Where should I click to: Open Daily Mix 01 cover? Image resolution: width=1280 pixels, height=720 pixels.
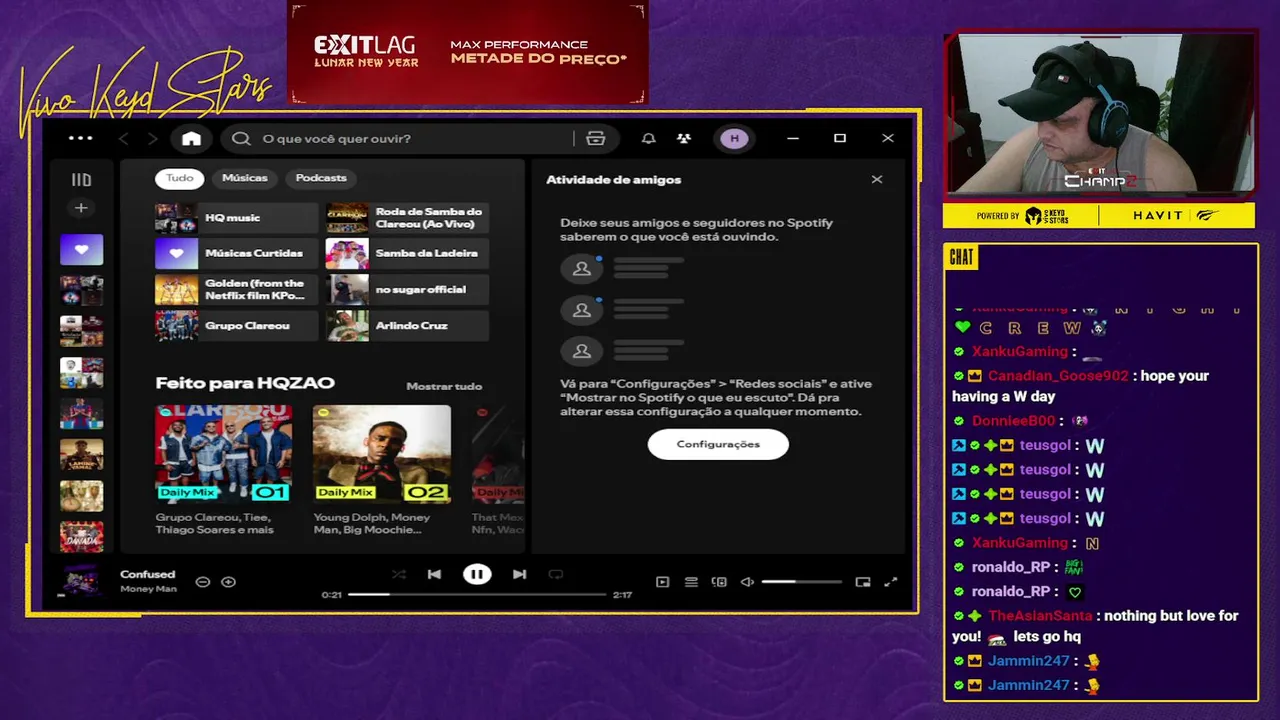click(x=223, y=453)
